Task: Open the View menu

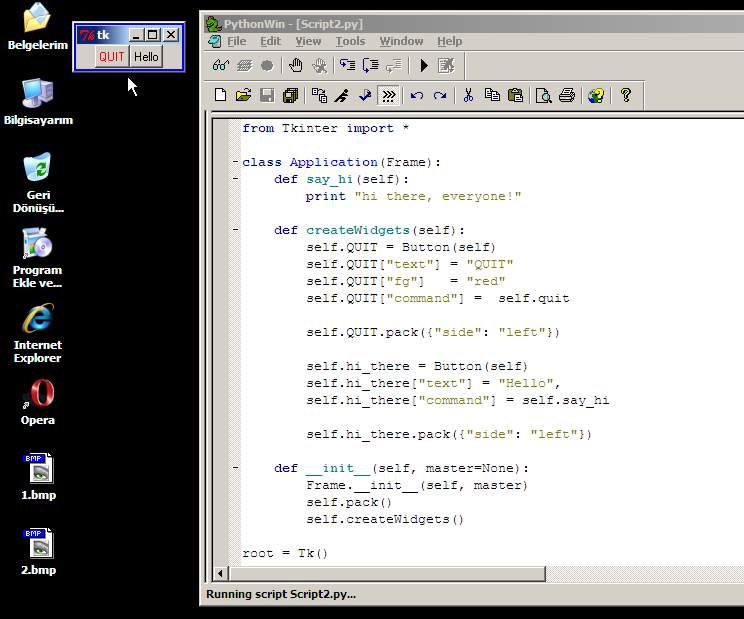Action: pyautogui.click(x=308, y=41)
